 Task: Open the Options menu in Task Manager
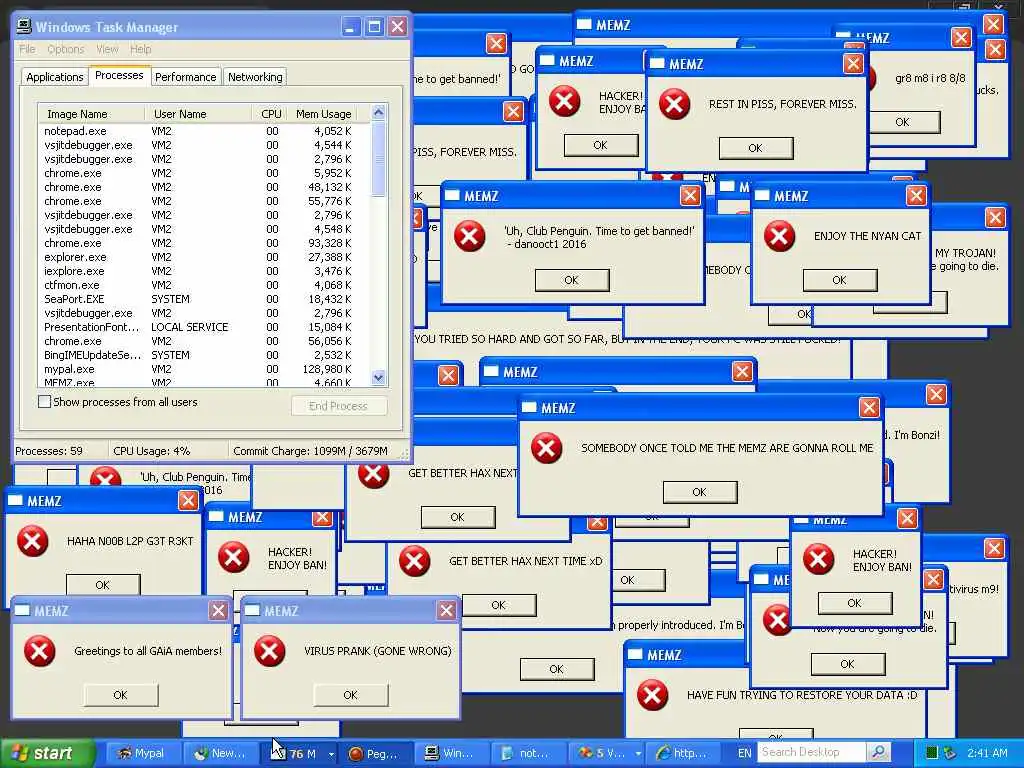coord(65,49)
